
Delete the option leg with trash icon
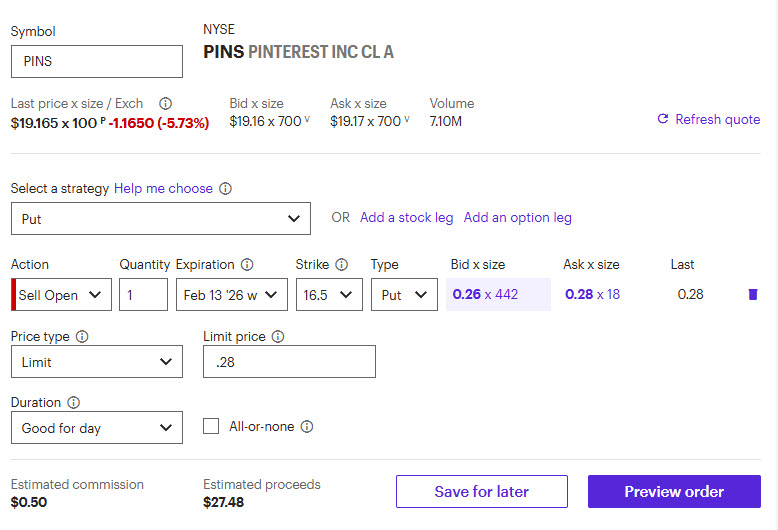pos(753,294)
